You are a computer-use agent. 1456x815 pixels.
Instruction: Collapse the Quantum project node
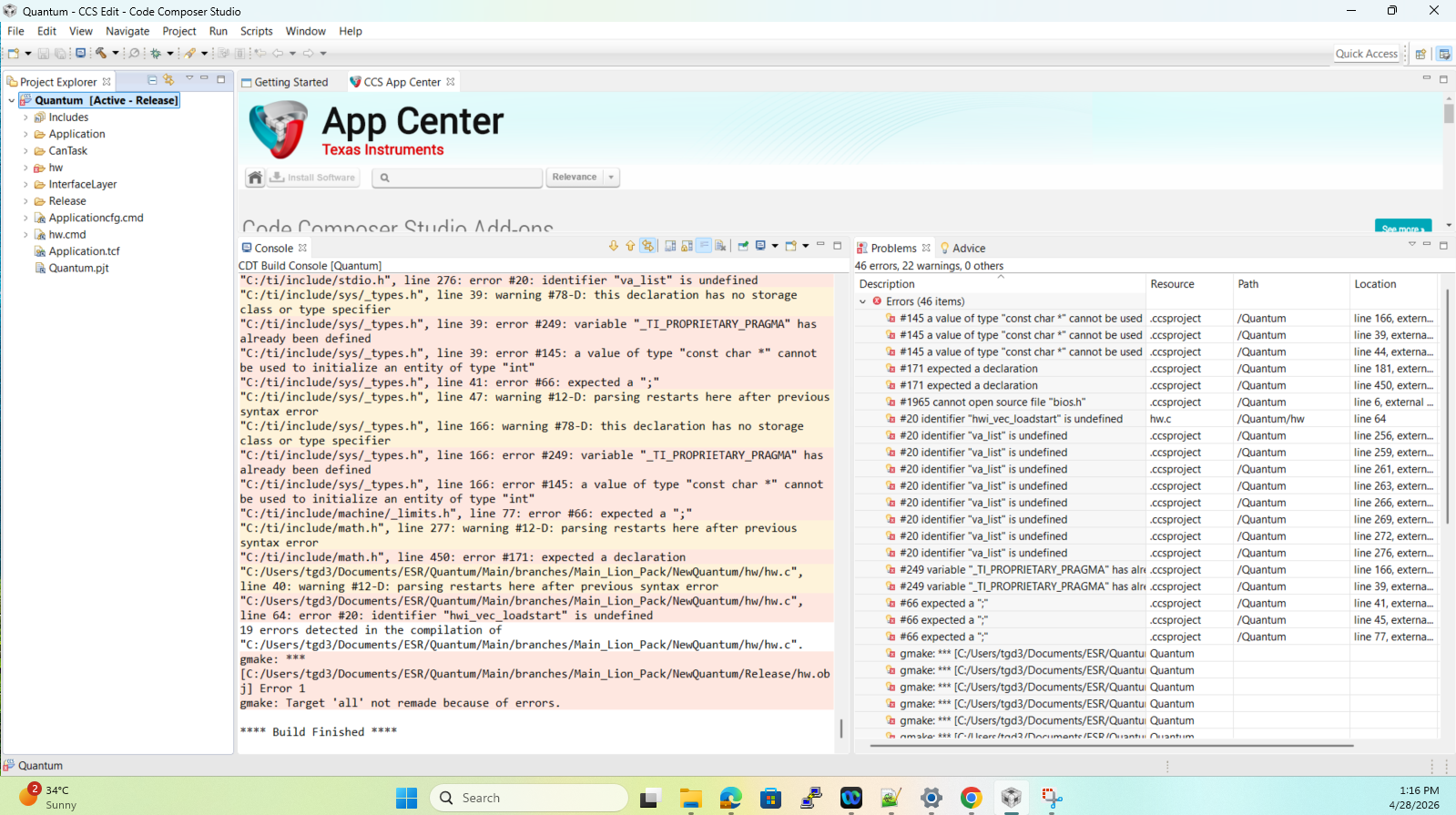pyautogui.click(x=11, y=101)
